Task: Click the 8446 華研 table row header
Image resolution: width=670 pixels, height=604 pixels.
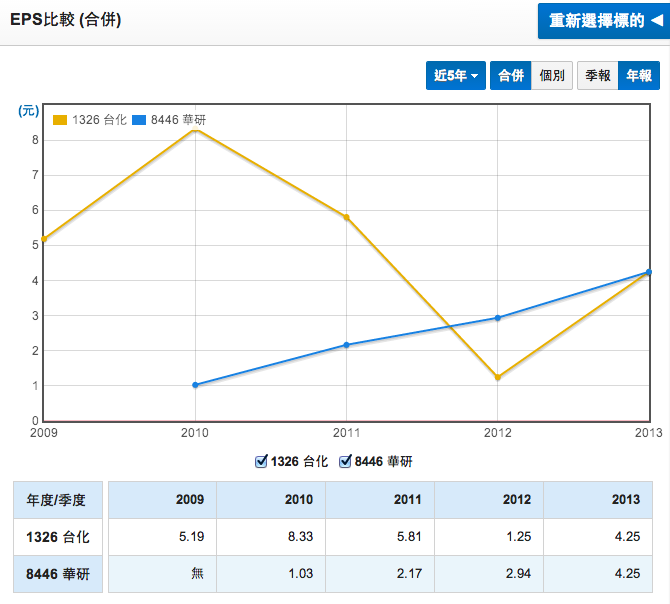Action: 57,574
